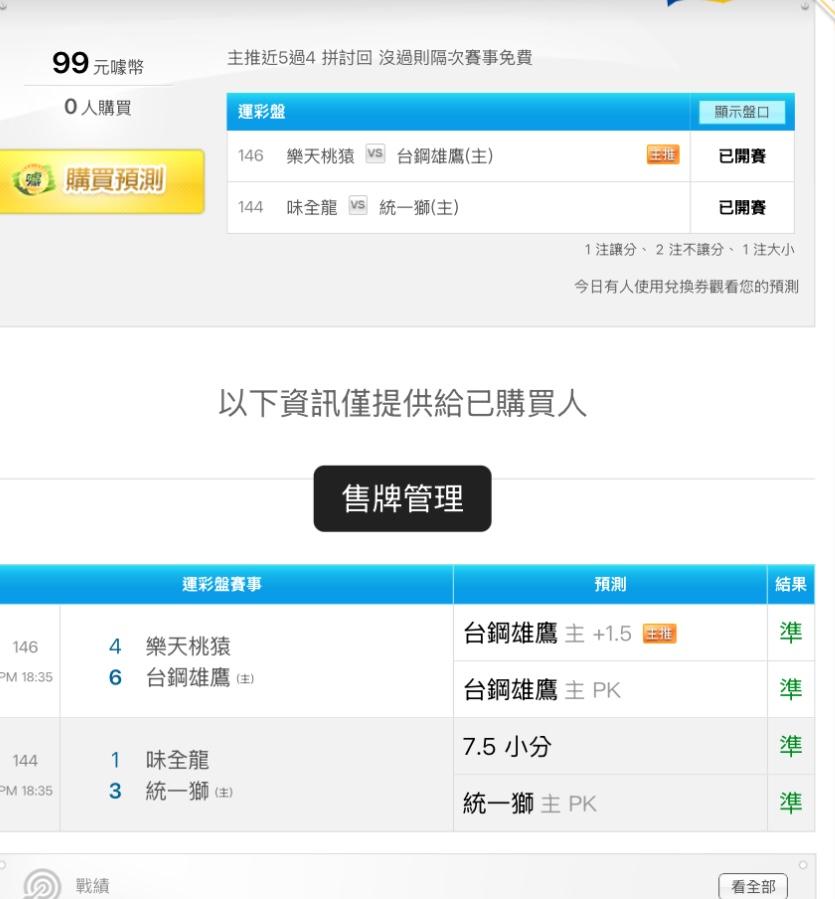Click the 顯示盤口 button
Image resolution: width=835 pixels, height=899 pixels.
[x=742, y=112]
